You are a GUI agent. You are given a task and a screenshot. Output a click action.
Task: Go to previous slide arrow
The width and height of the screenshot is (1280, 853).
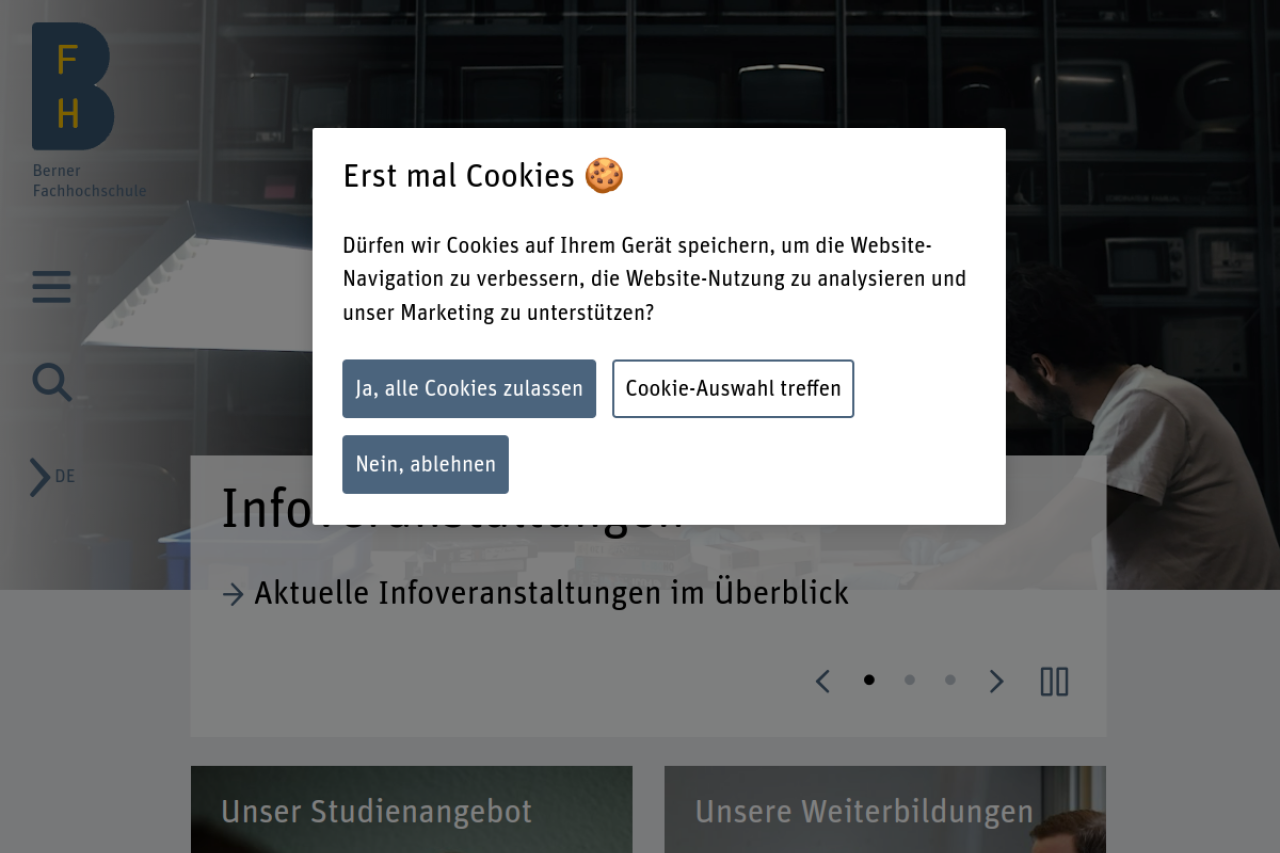(822, 682)
